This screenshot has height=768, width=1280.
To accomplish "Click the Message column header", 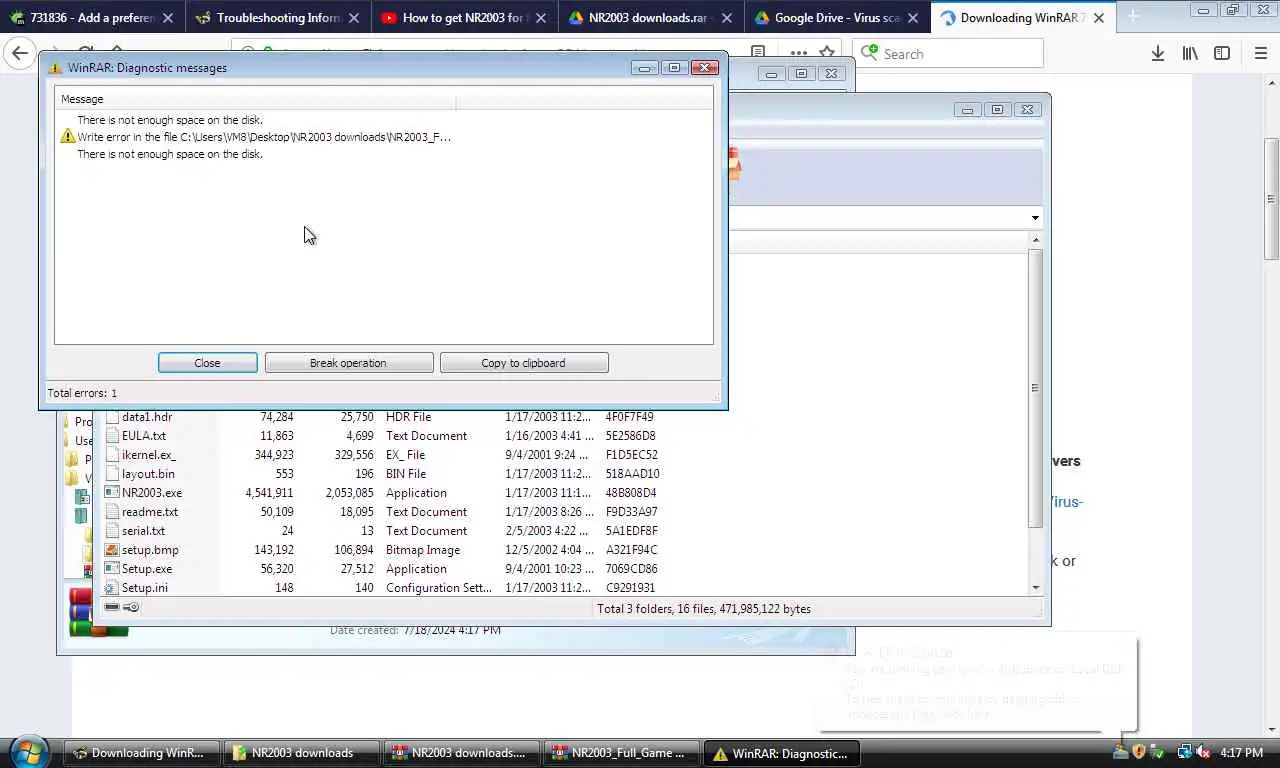I will tap(256, 99).
